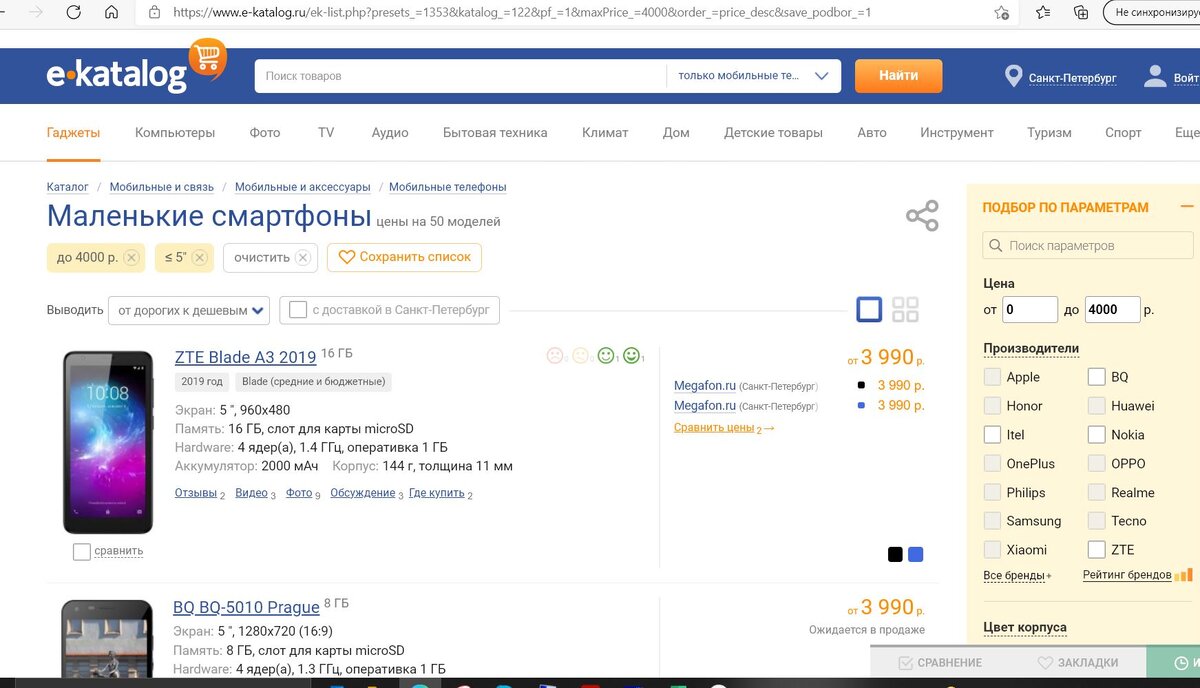The image size is (1200, 688).
Task: Add page to favorites star icon
Action: click(x=1001, y=13)
